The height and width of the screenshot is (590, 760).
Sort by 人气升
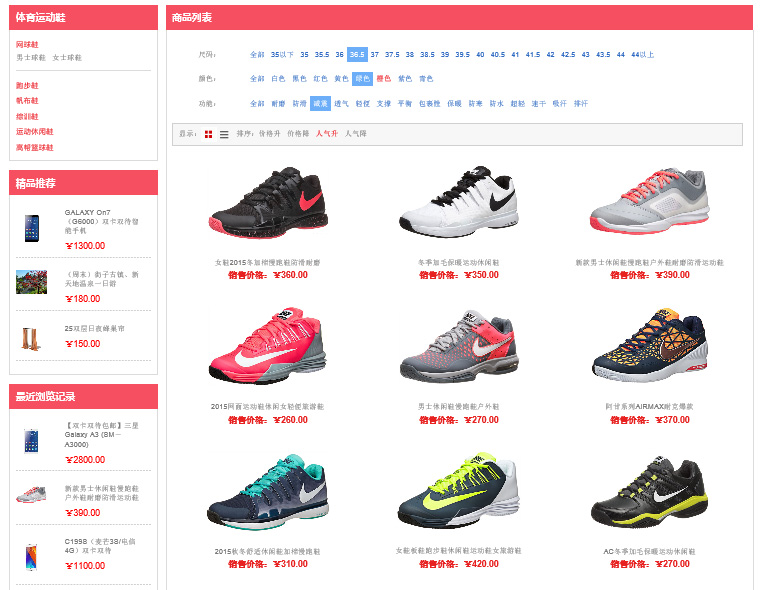point(327,133)
